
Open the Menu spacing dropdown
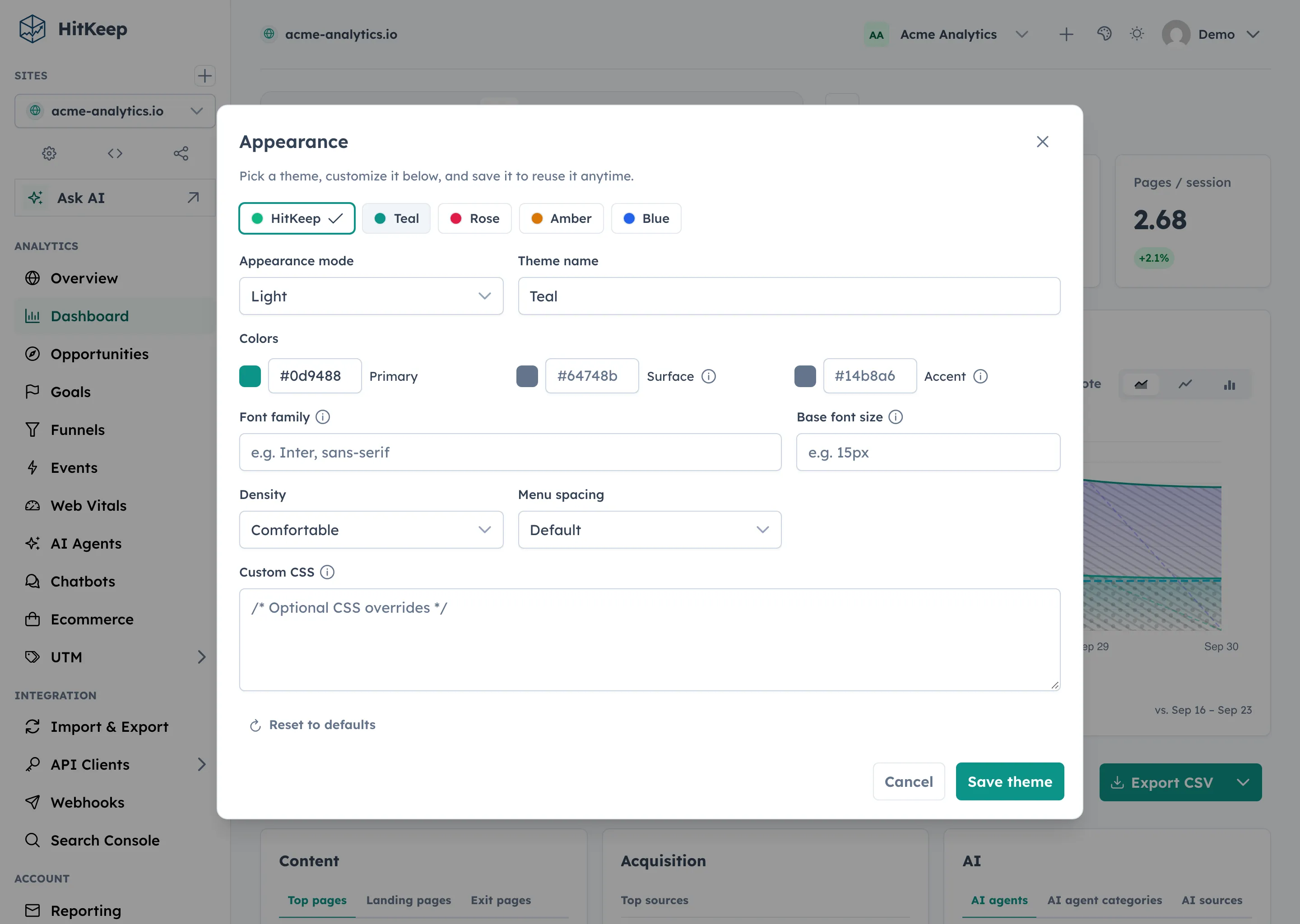(x=650, y=530)
